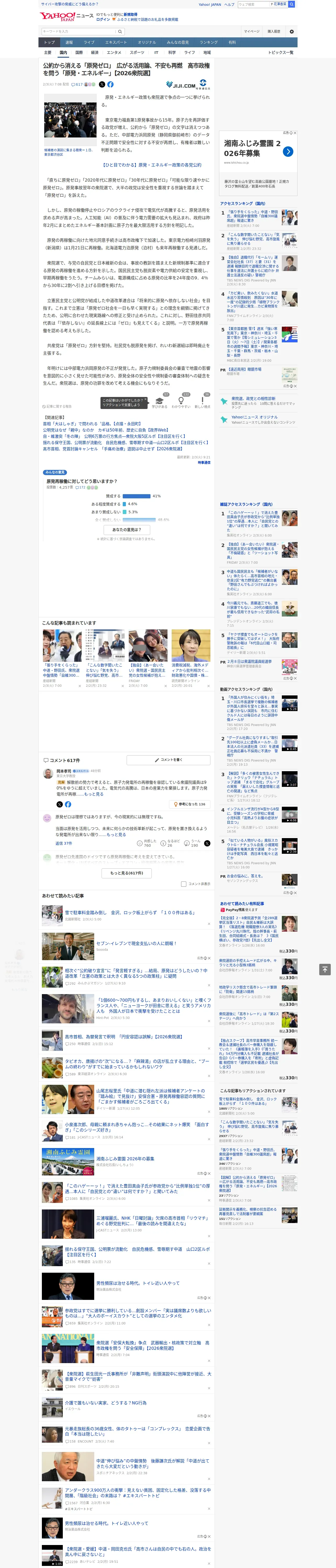
Task: Click the keyword search magnifier icon
Action: click(x=120, y=32)
